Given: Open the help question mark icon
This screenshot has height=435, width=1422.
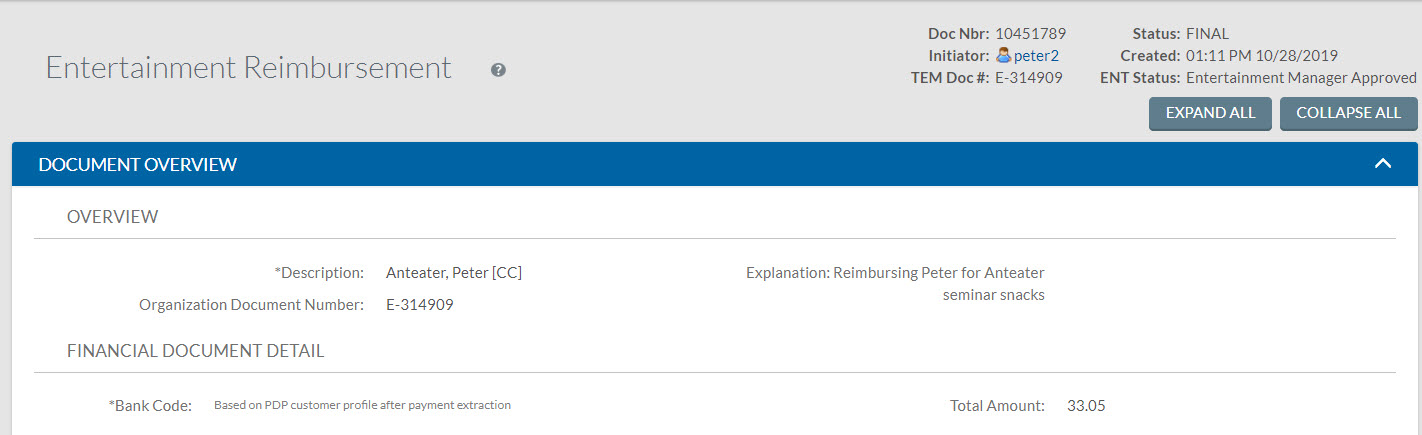Looking at the screenshot, I should tap(498, 70).
